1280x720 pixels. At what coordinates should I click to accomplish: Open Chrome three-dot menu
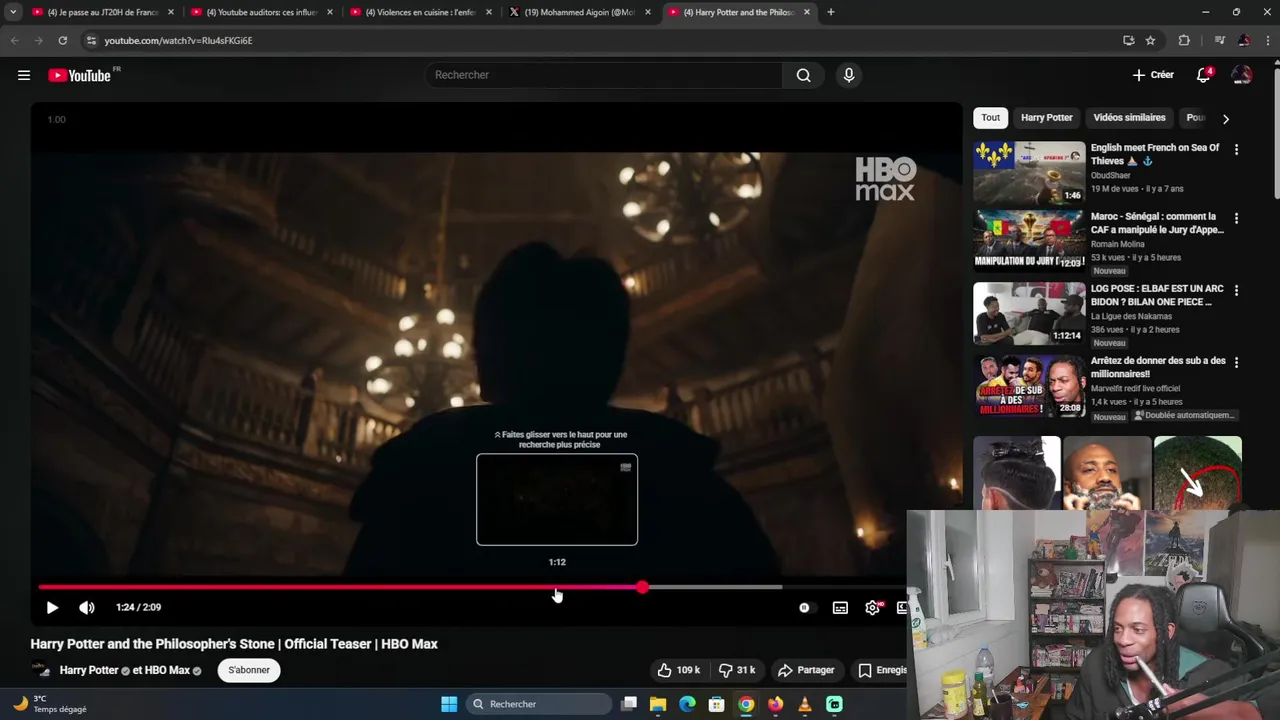pos(1268,40)
